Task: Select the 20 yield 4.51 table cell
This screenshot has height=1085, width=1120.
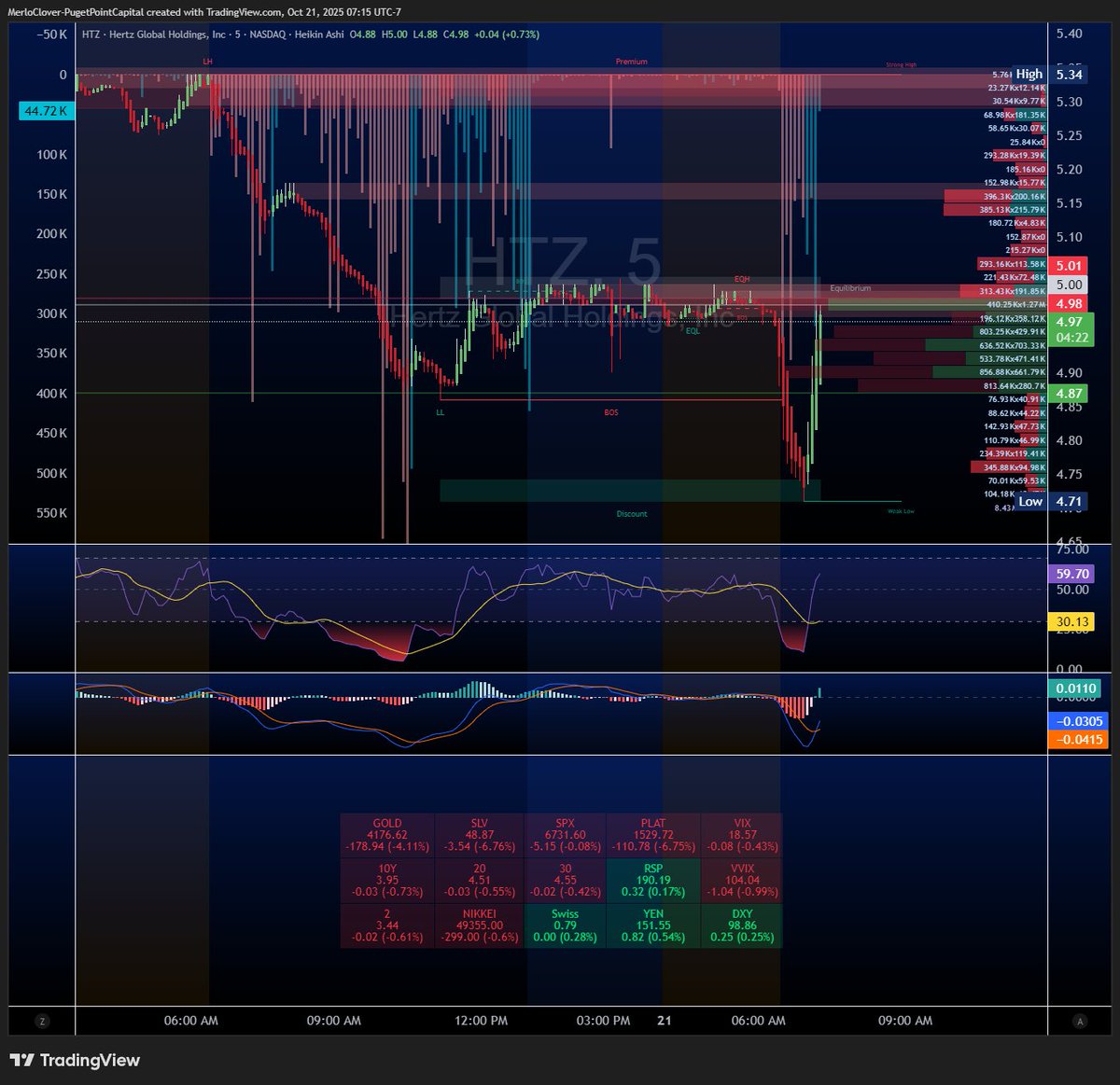Action: click(480, 881)
